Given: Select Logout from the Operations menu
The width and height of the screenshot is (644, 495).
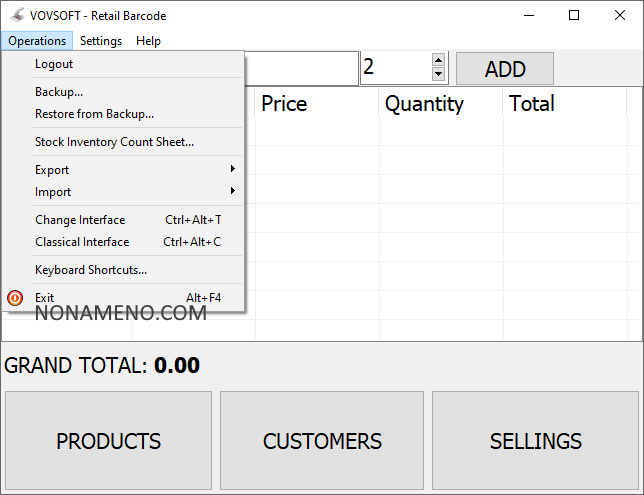Looking at the screenshot, I should pyautogui.click(x=54, y=64).
